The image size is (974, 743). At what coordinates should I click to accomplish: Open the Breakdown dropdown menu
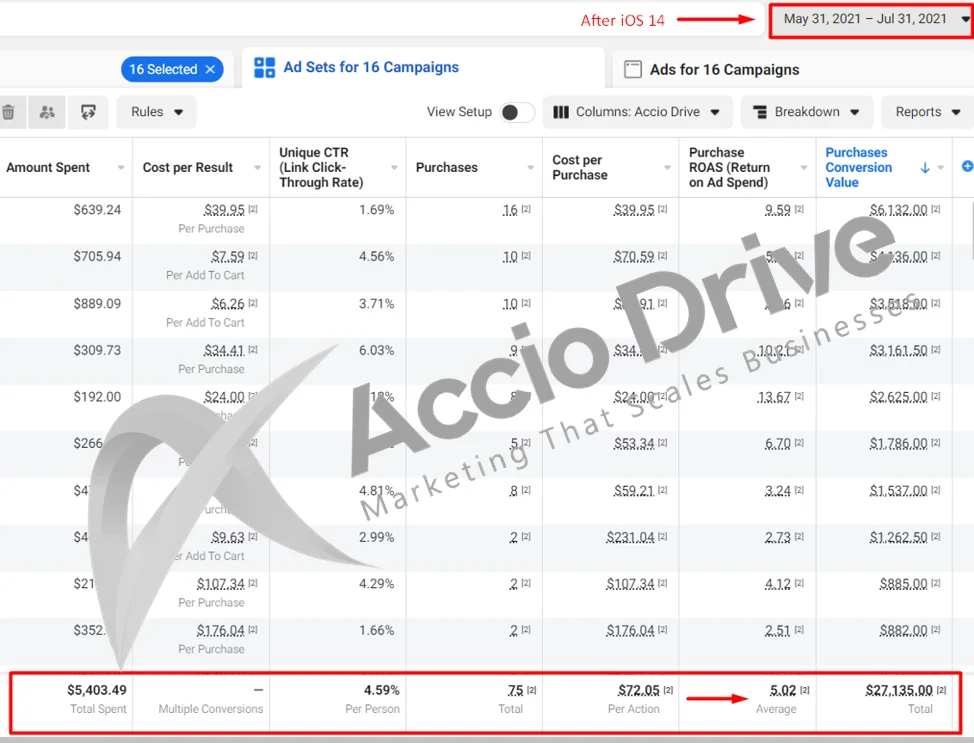click(806, 112)
